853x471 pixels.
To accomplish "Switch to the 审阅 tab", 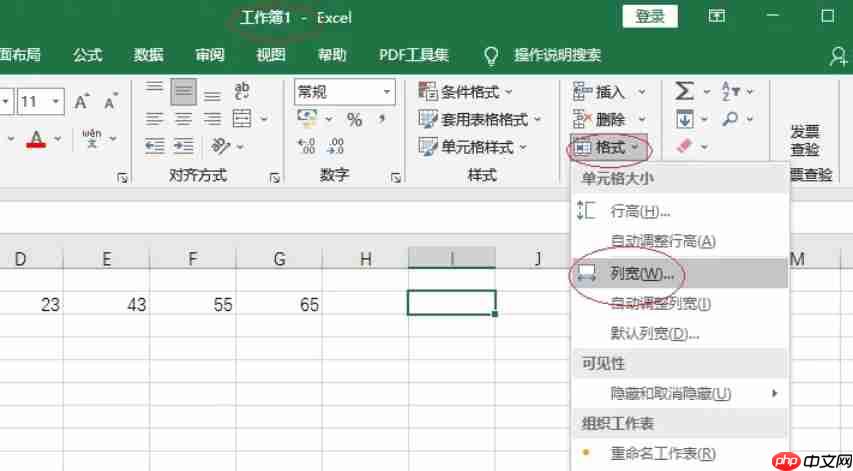I will (210, 55).
